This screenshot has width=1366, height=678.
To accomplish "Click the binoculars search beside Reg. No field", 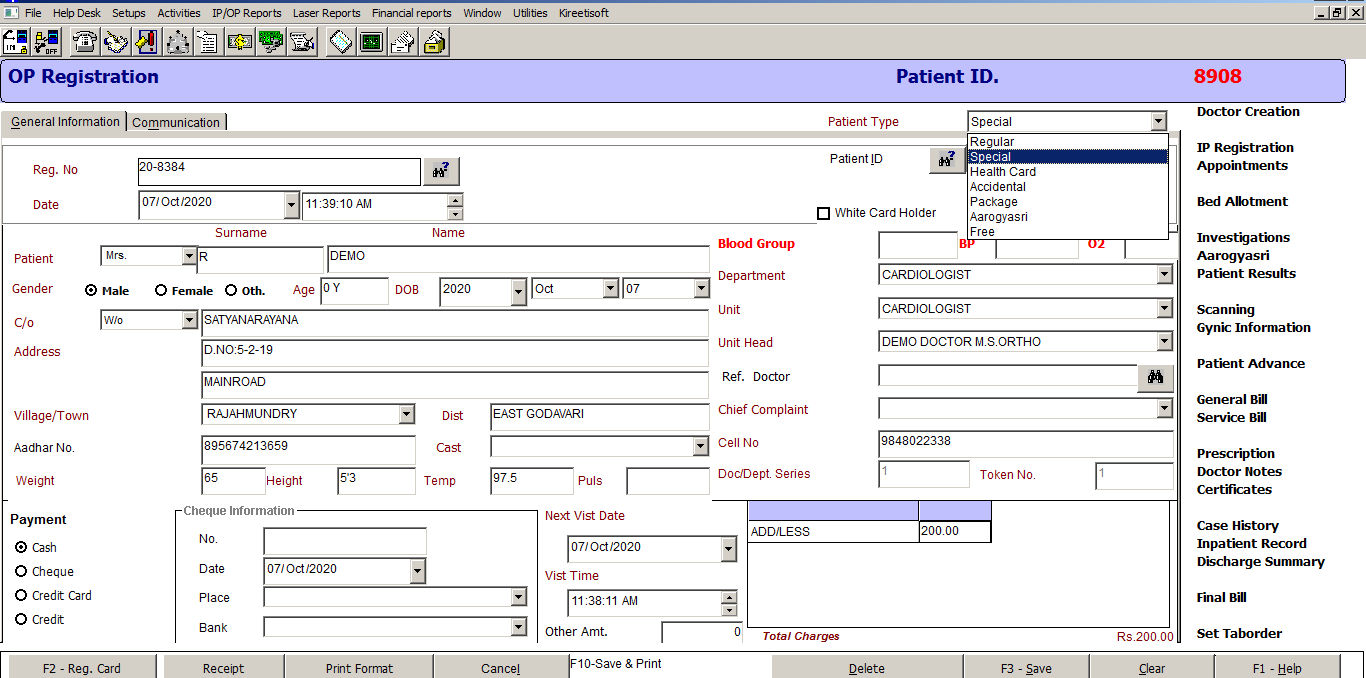I will (441, 171).
